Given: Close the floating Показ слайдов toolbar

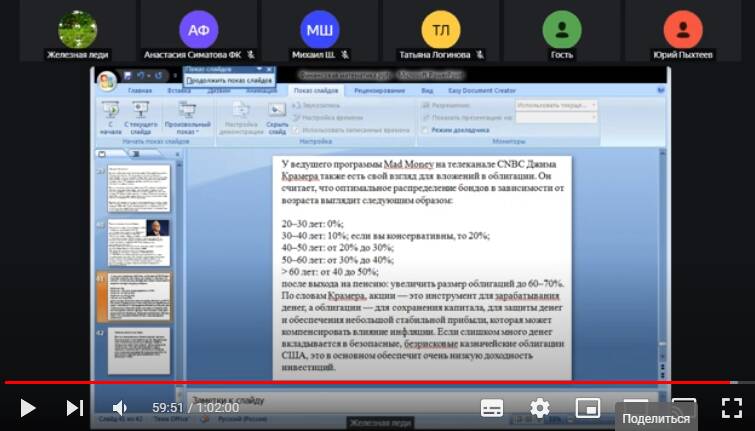Looking at the screenshot, I should [x=269, y=69].
